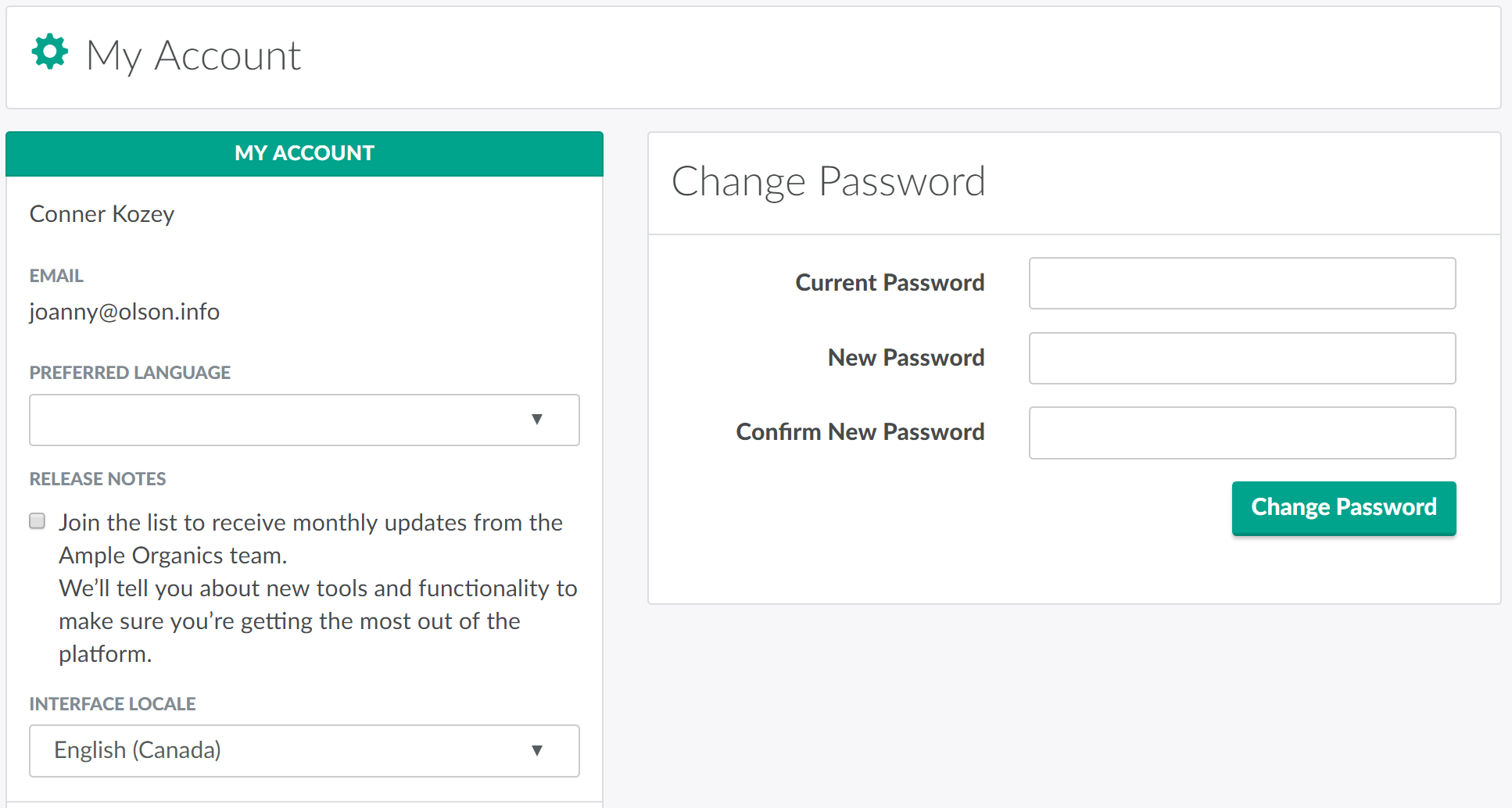Focus the Current Password input field
The width and height of the screenshot is (1512, 808).
[x=1241, y=284]
